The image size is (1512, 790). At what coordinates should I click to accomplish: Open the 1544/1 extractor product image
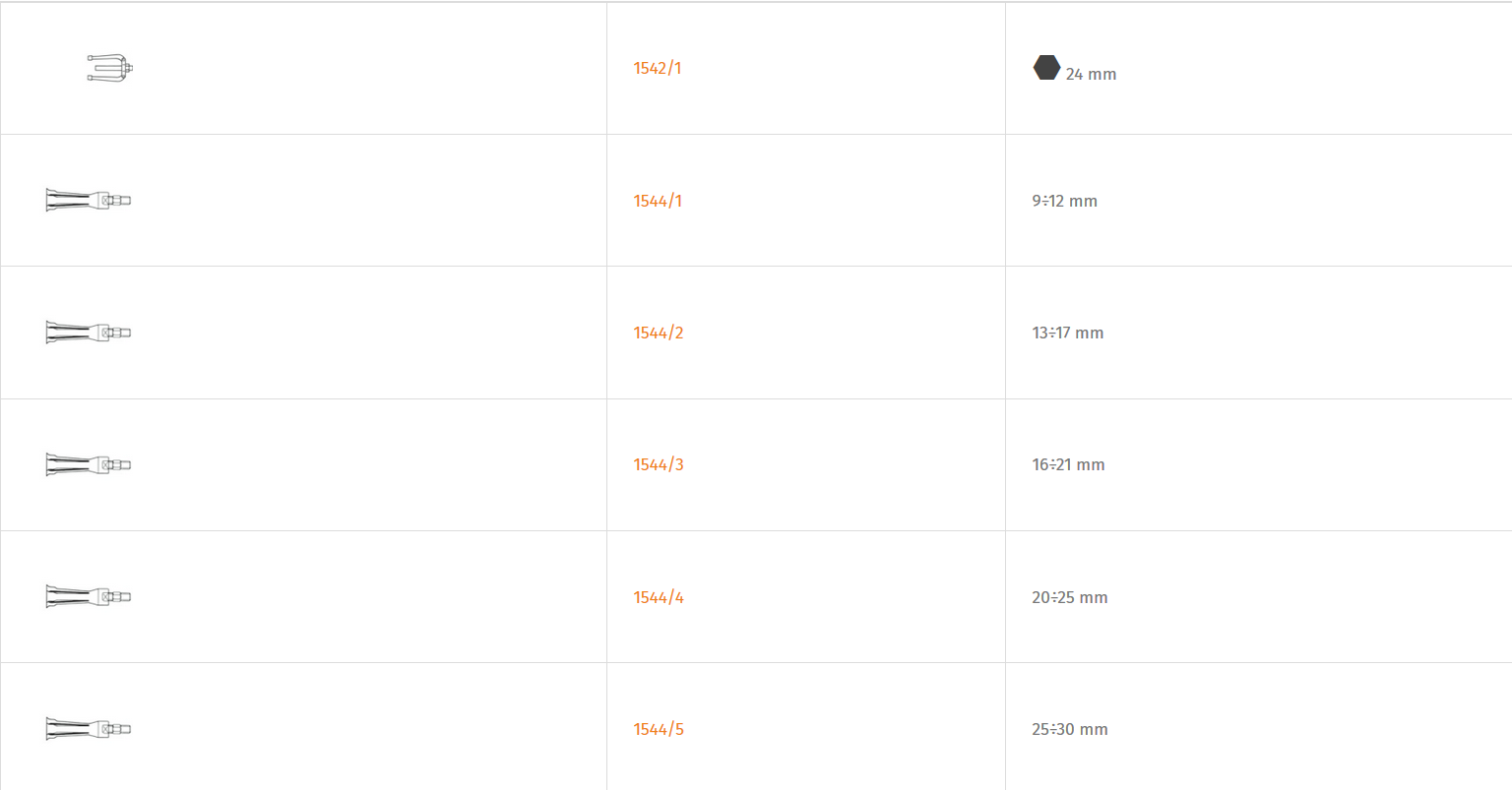pyautogui.click(x=89, y=200)
